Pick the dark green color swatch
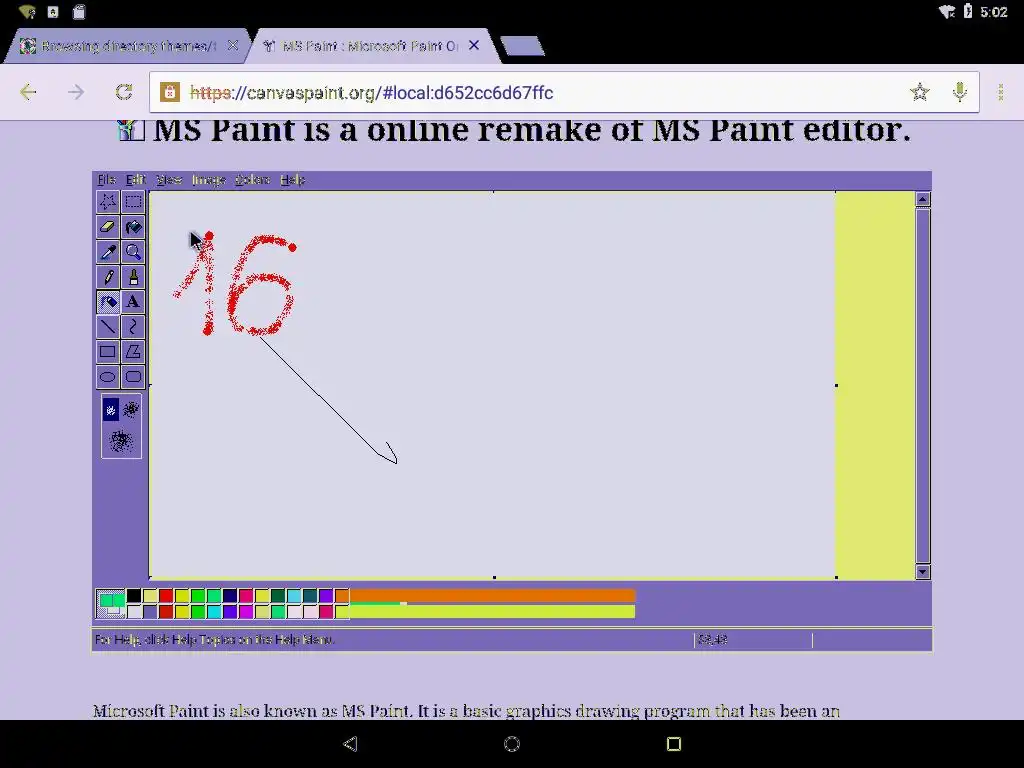 pyautogui.click(x=278, y=596)
